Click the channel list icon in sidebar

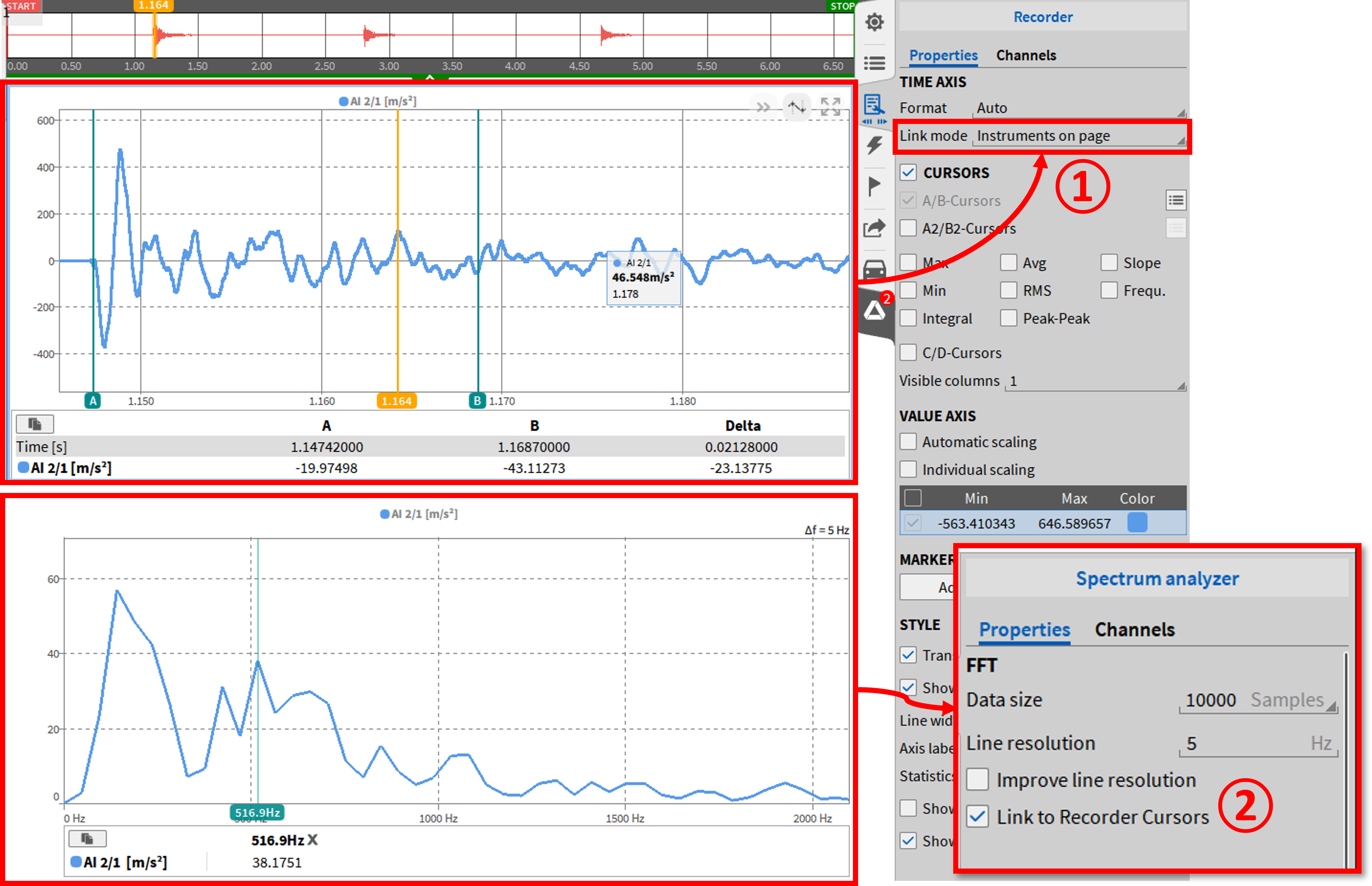[x=874, y=63]
